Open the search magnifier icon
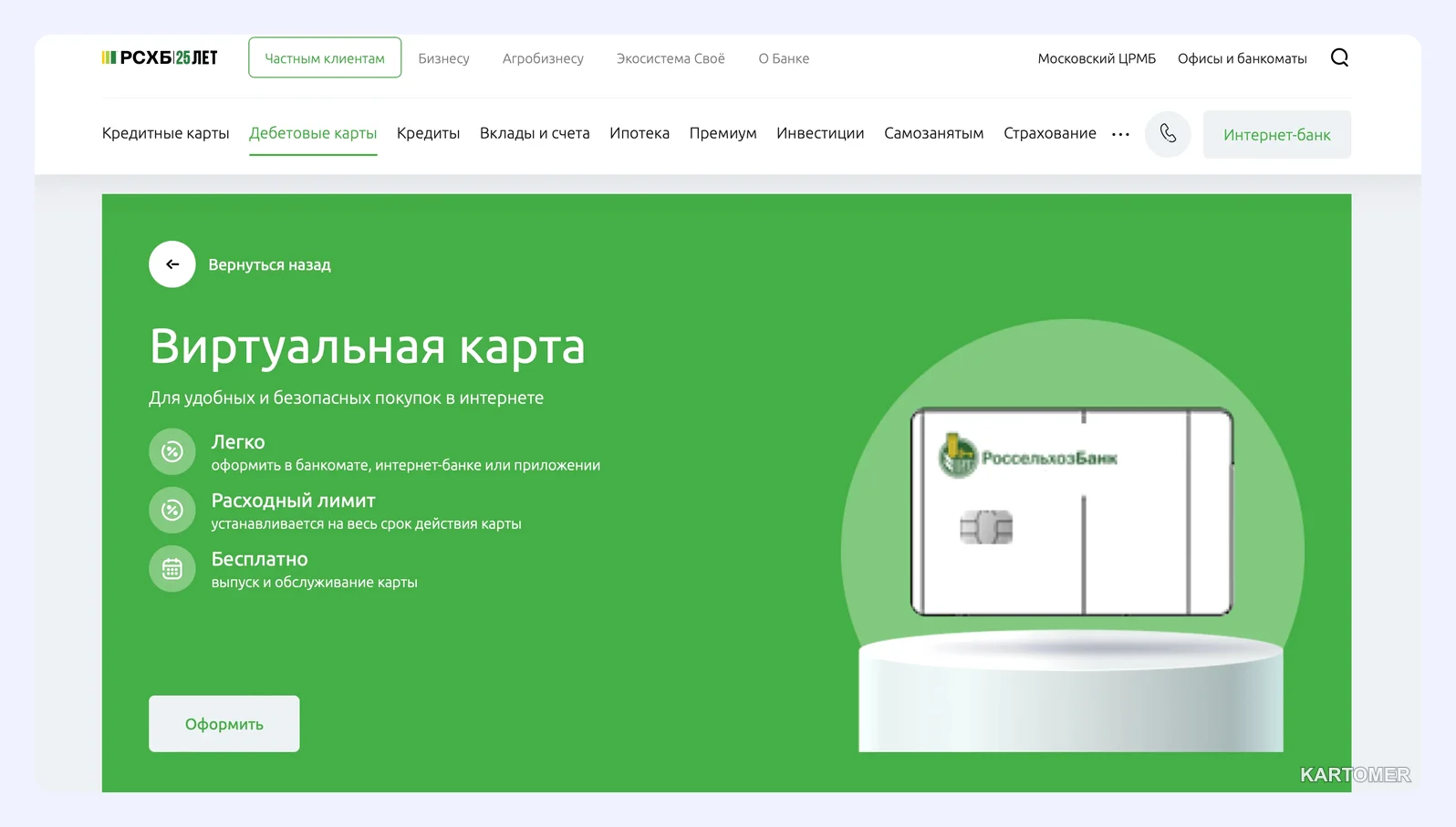Screen dimensions: 1456x827 (x=1339, y=57)
